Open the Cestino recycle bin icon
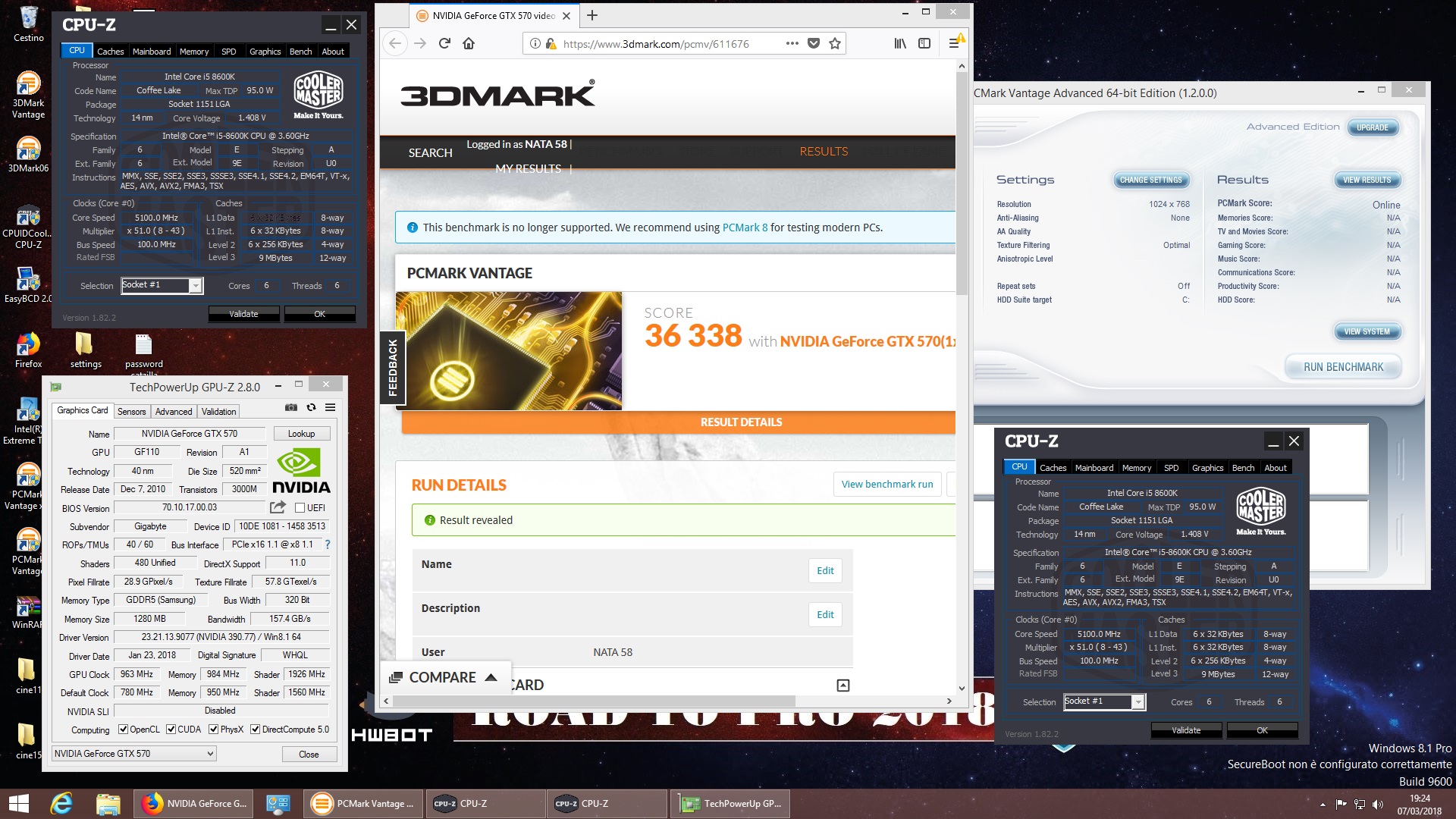The height and width of the screenshot is (819, 1456). 28,23
